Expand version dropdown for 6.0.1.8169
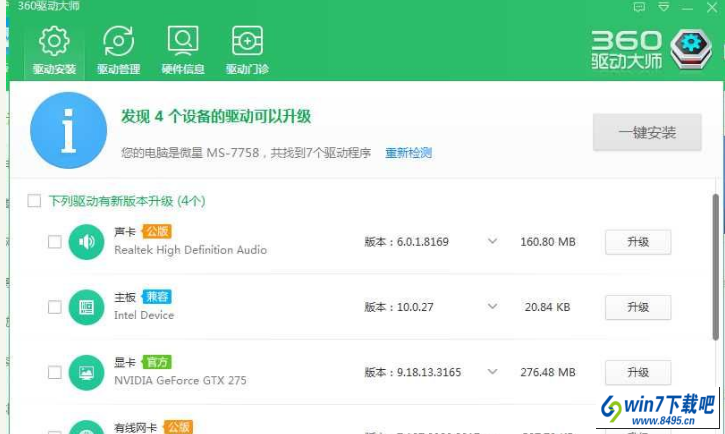 click(492, 241)
